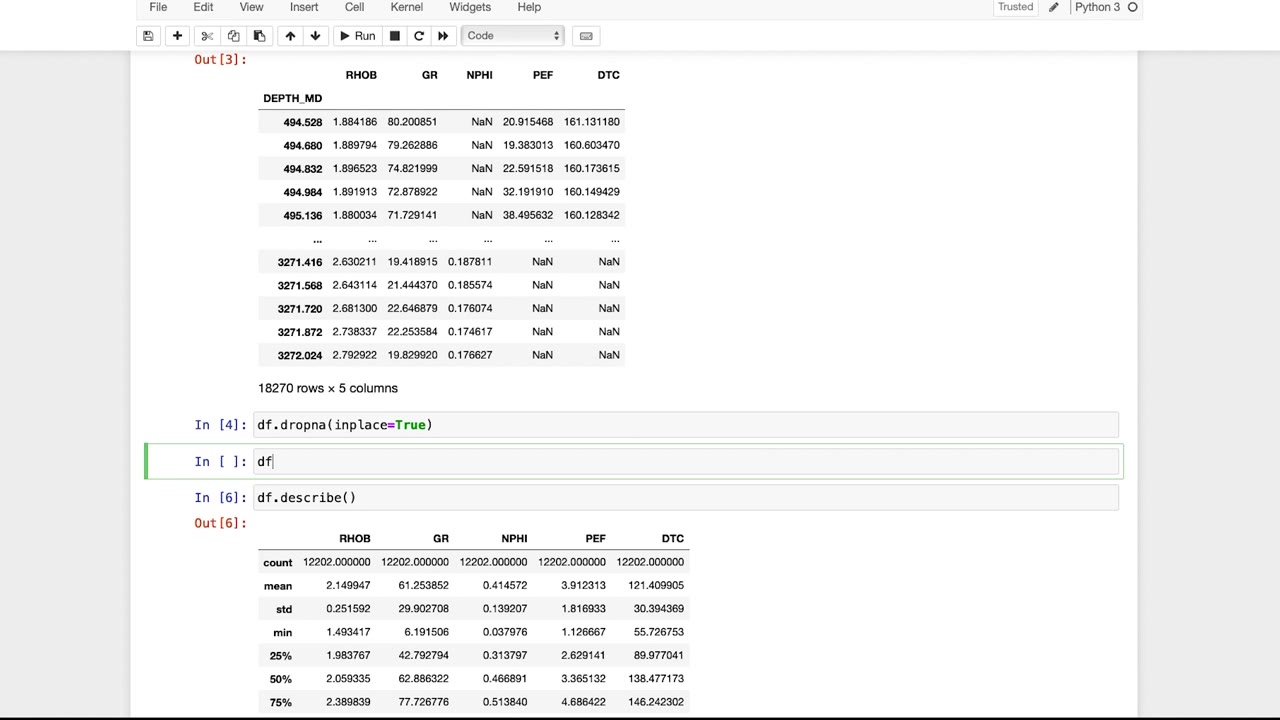
Task: Paste cells below using the toolbar icon
Action: pos(259,36)
